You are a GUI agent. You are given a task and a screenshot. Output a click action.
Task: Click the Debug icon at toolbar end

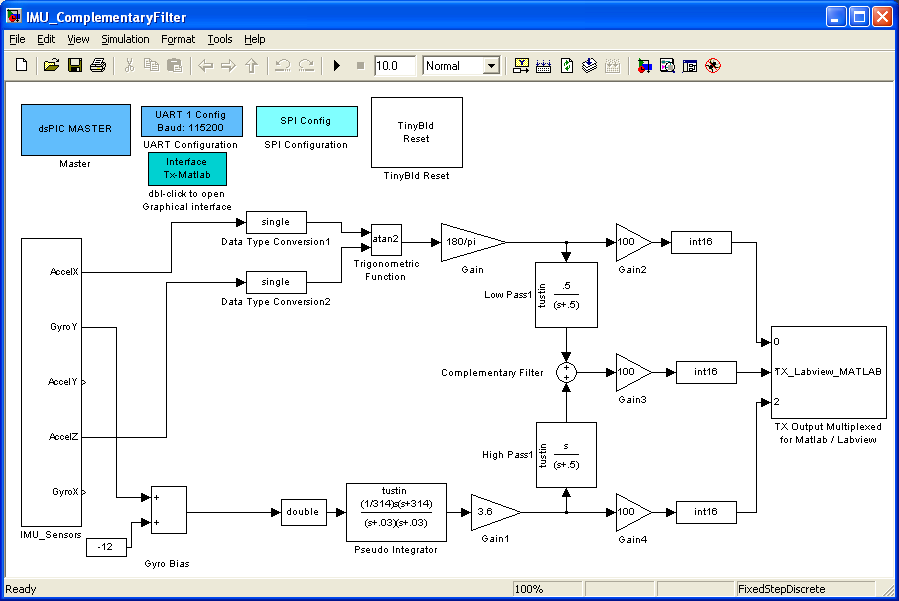[x=713, y=65]
